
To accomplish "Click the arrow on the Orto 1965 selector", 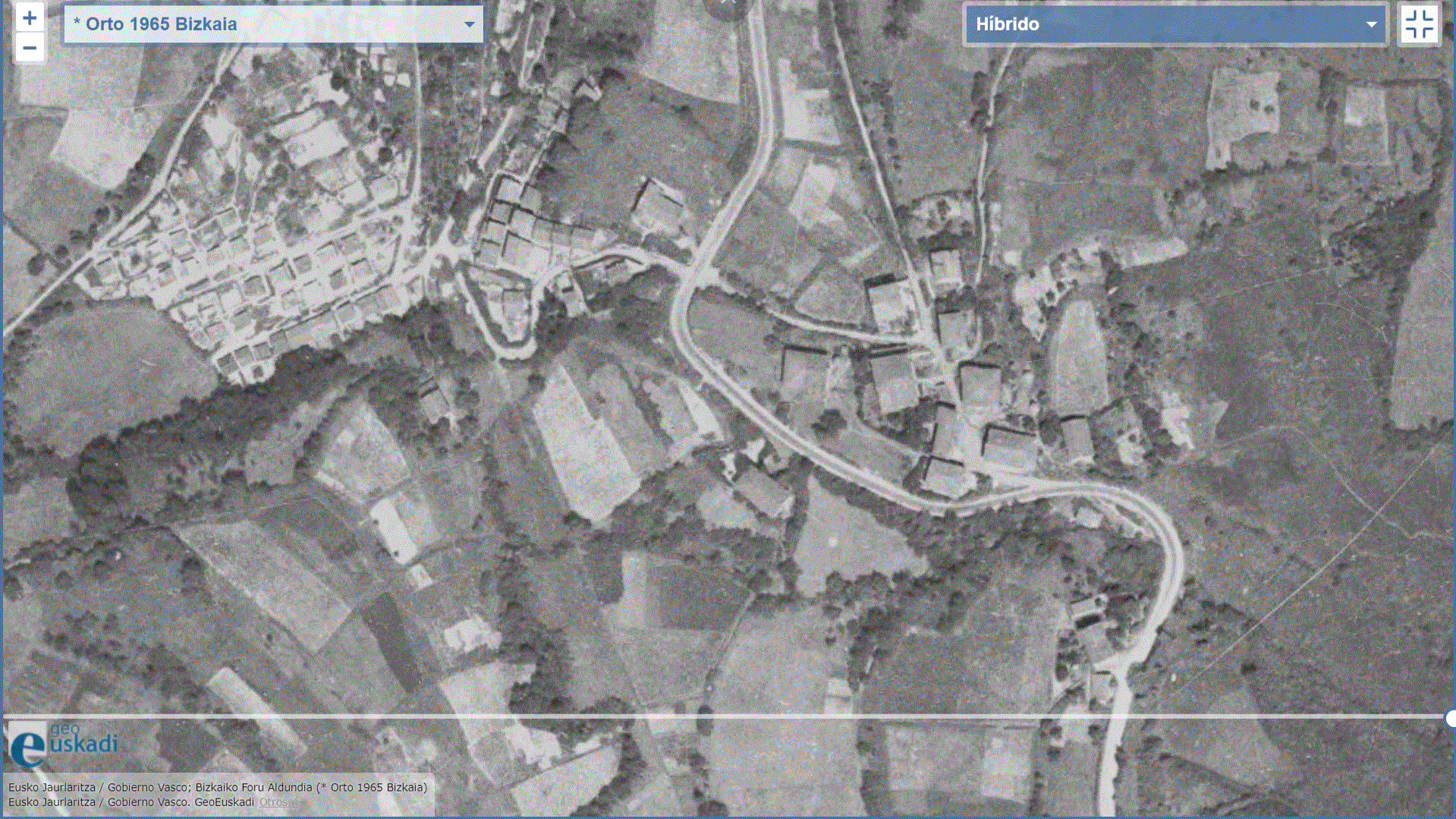I will point(469,24).
